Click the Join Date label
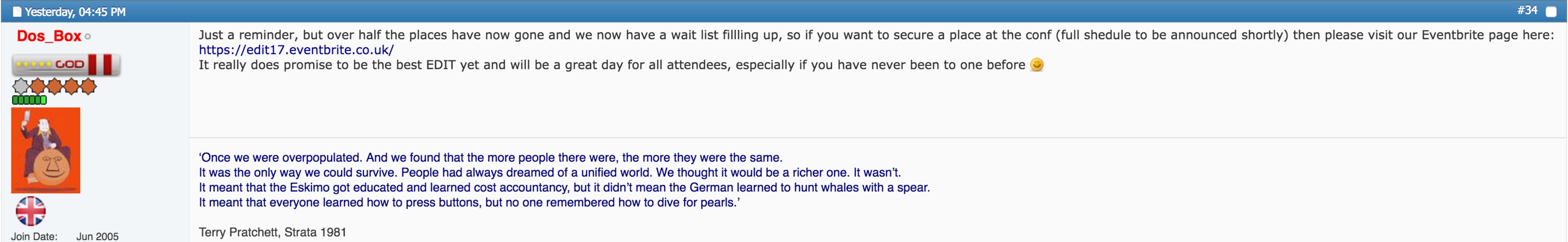 point(34,236)
